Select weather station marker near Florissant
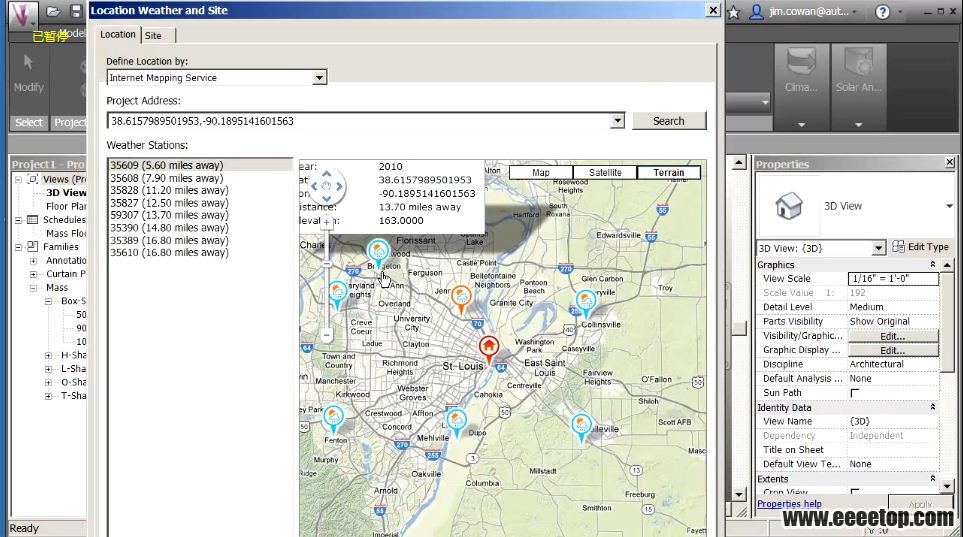Viewport: 963px width, 537px height. [x=378, y=254]
